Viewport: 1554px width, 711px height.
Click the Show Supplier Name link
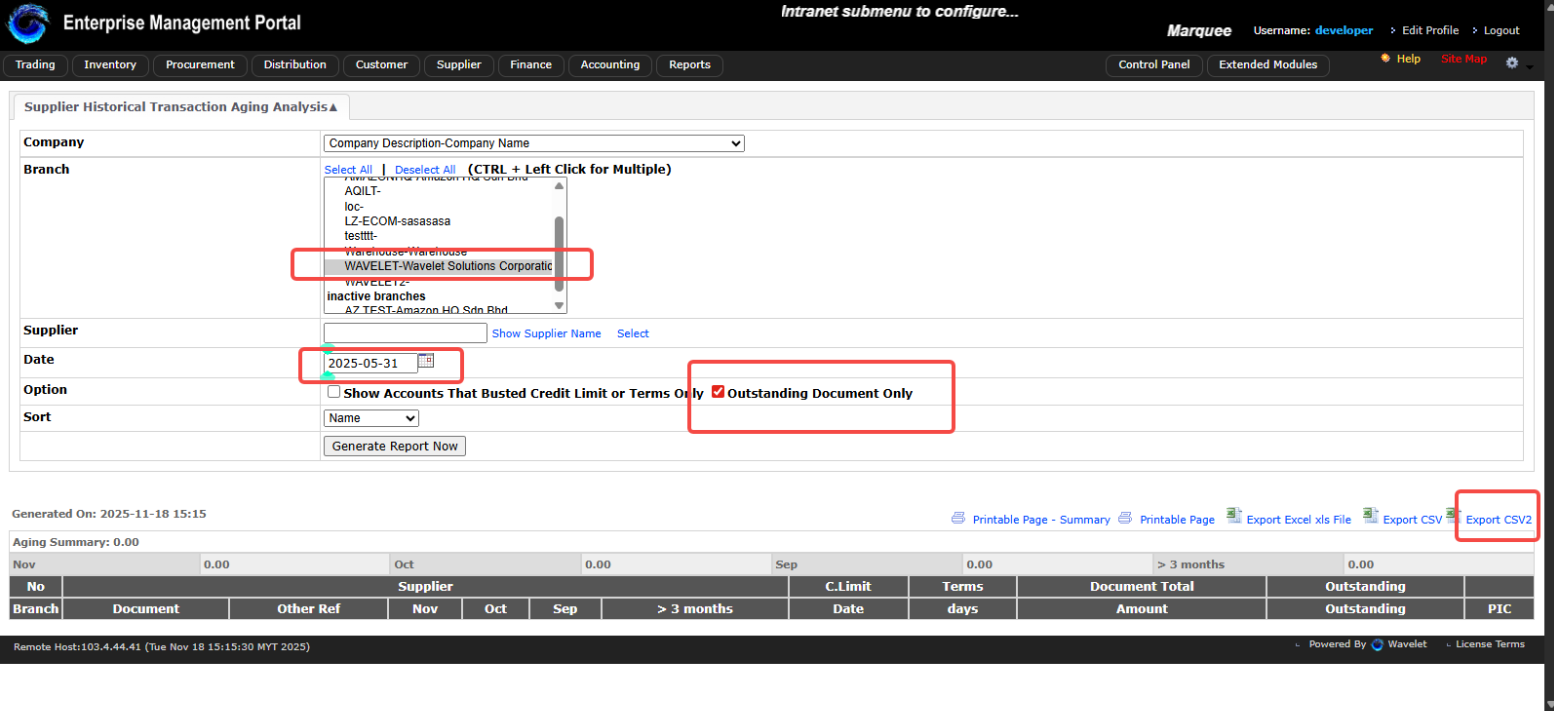(x=546, y=333)
